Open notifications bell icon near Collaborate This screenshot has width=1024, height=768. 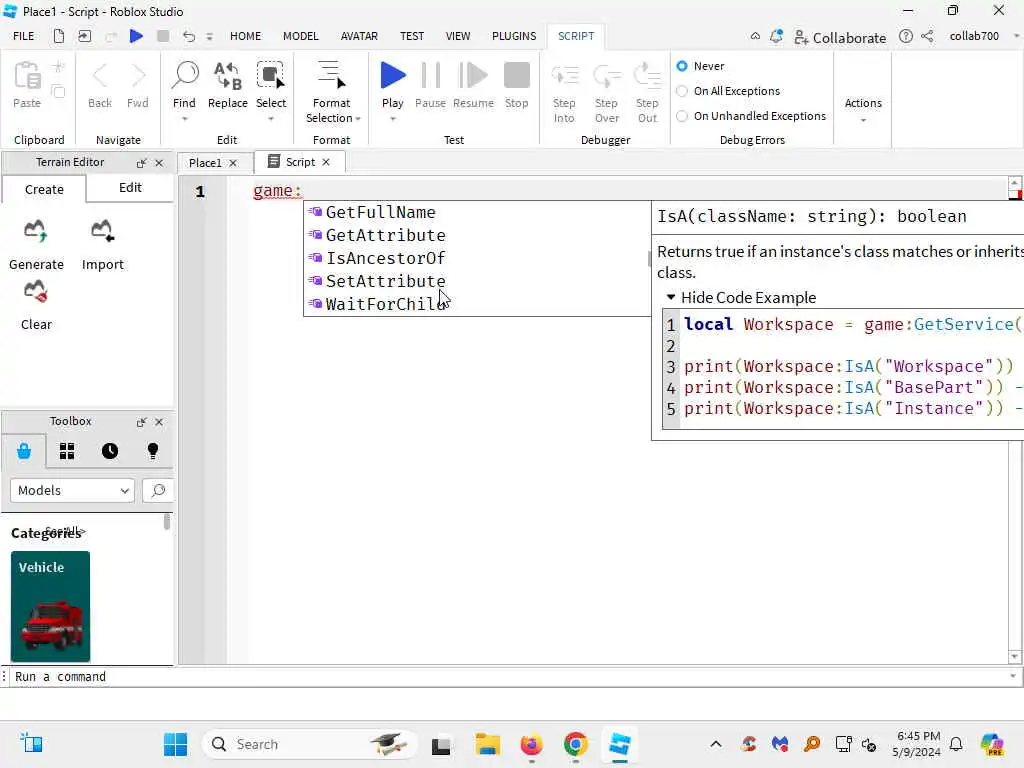tap(776, 37)
